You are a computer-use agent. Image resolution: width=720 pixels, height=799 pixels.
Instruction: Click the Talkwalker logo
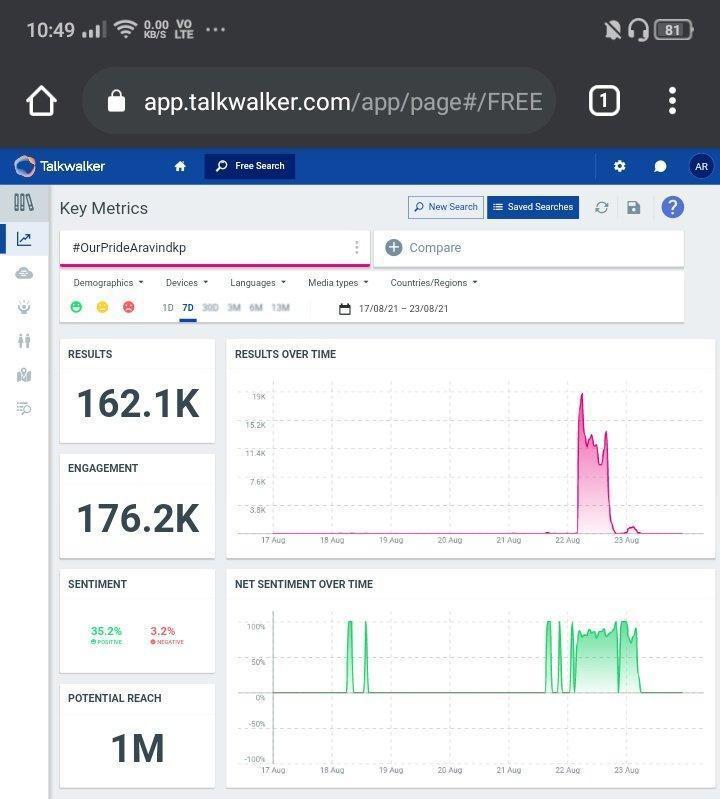[60, 166]
